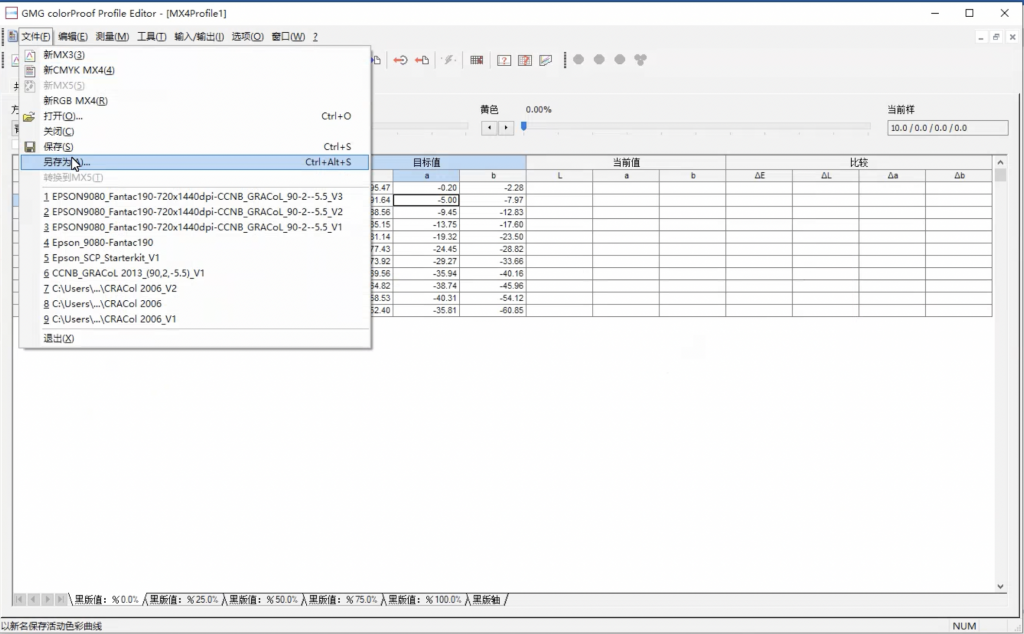Open the 测量(M) menu
This screenshot has height=634, width=1024.
pos(112,37)
